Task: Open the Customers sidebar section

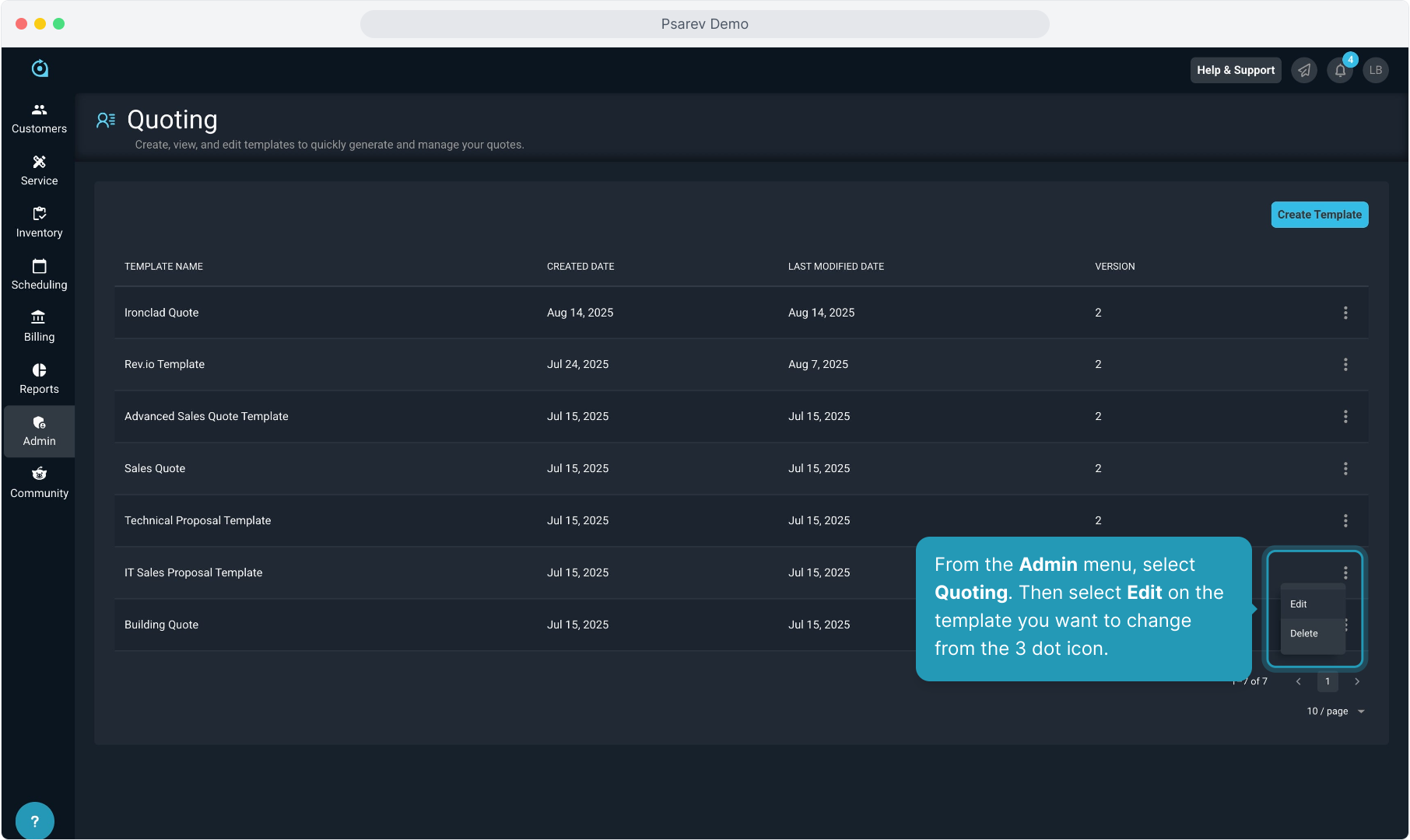Action: click(x=39, y=118)
